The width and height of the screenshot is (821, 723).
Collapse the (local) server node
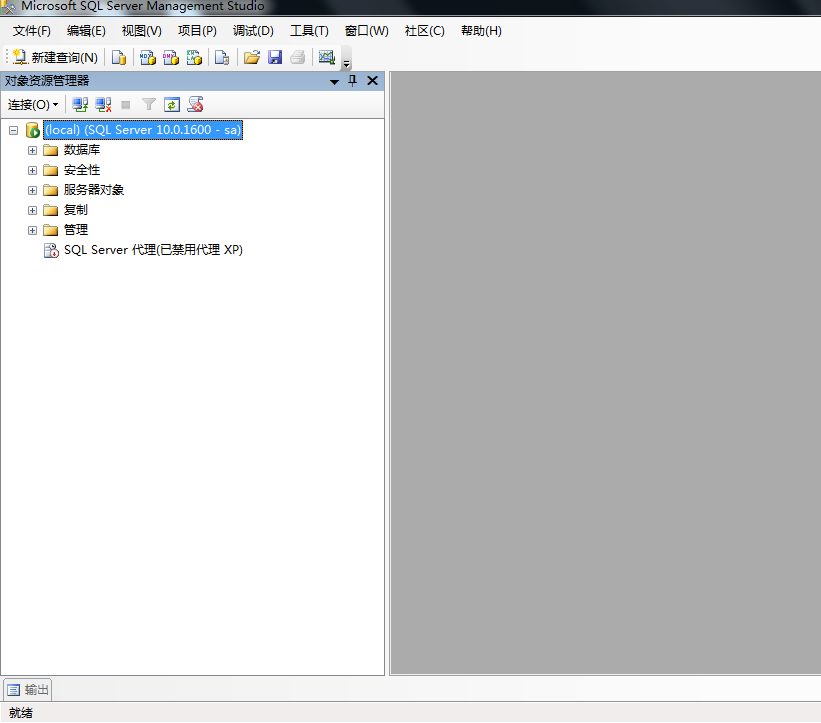[14, 130]
